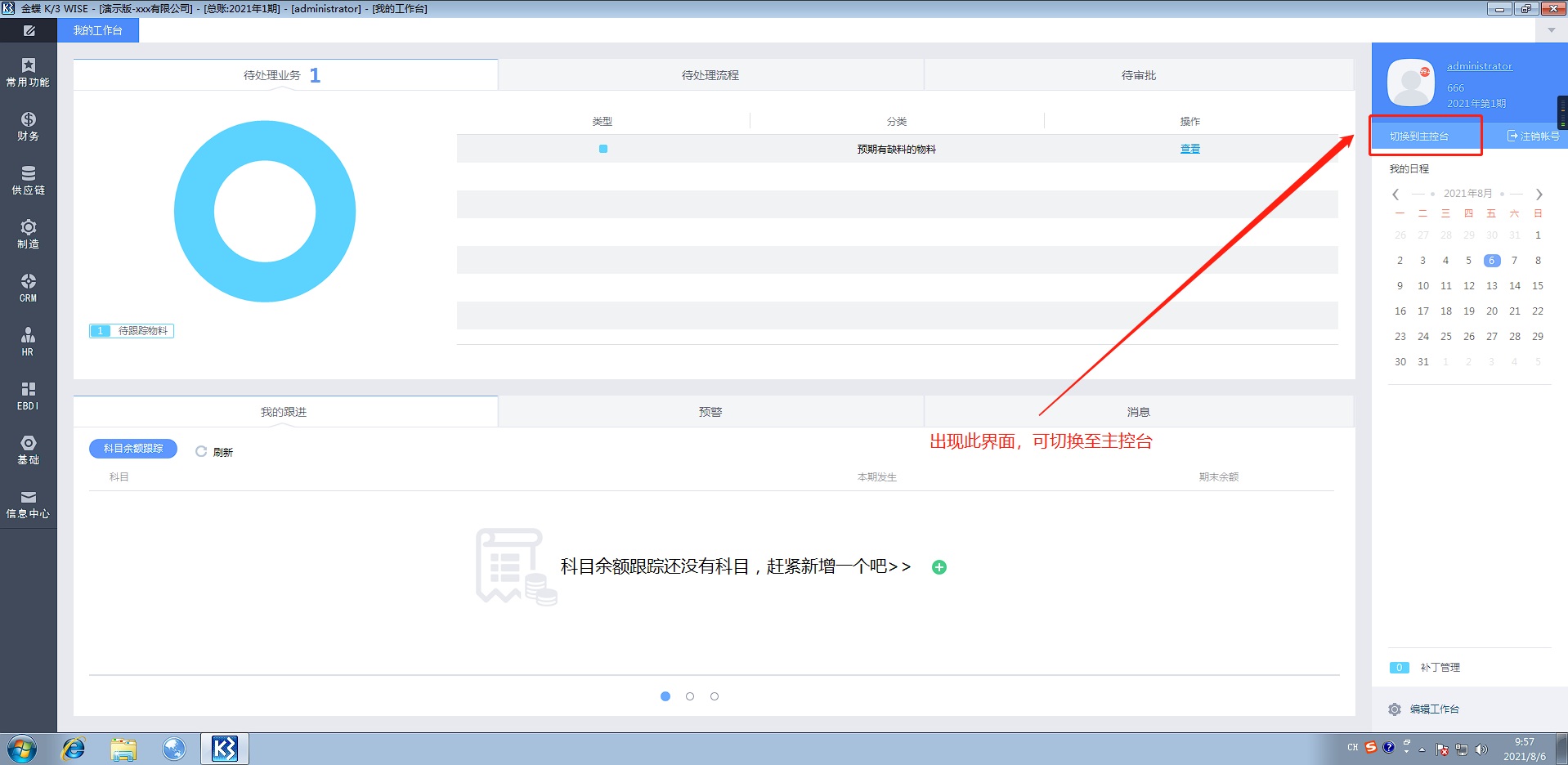The width and height of the screenshot is (1568, 765).
Task: Select August 15 in the calendar
Action: click(x=1538, y=286)
